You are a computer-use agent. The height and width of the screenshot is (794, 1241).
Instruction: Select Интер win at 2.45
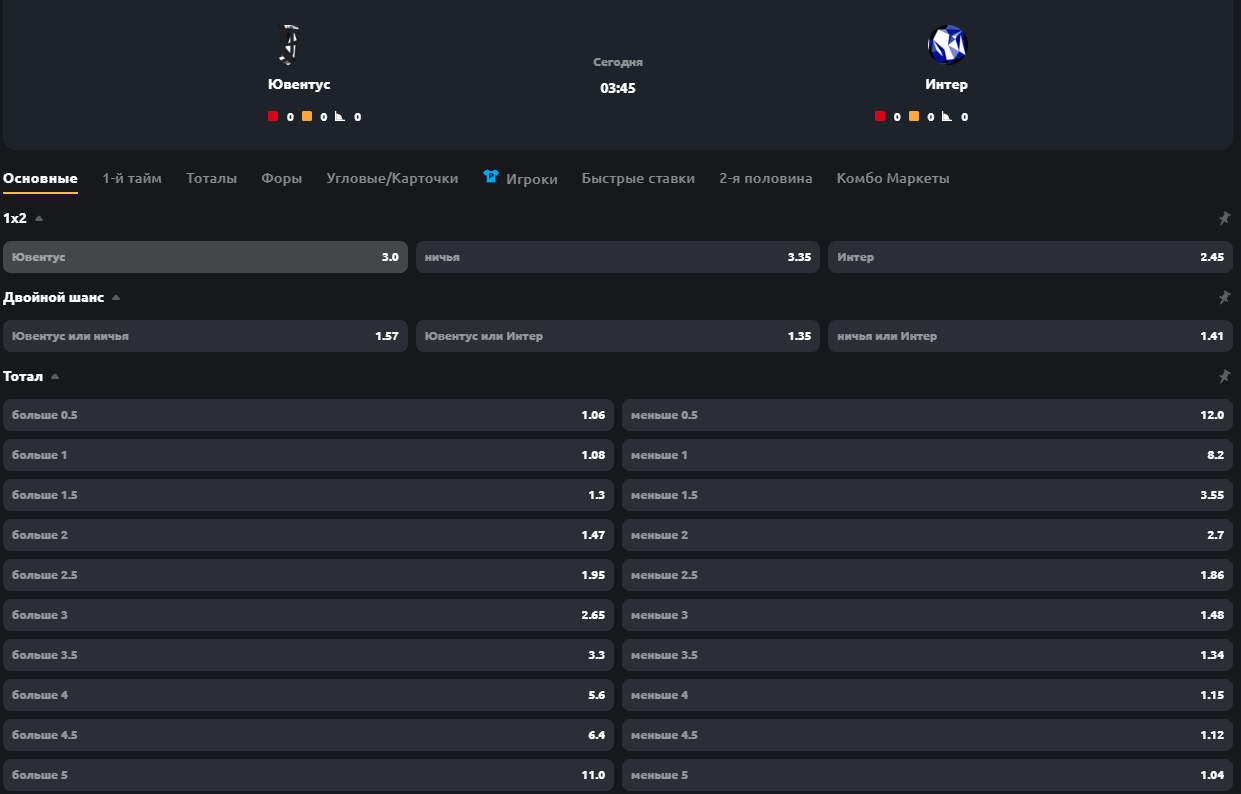1030,257
